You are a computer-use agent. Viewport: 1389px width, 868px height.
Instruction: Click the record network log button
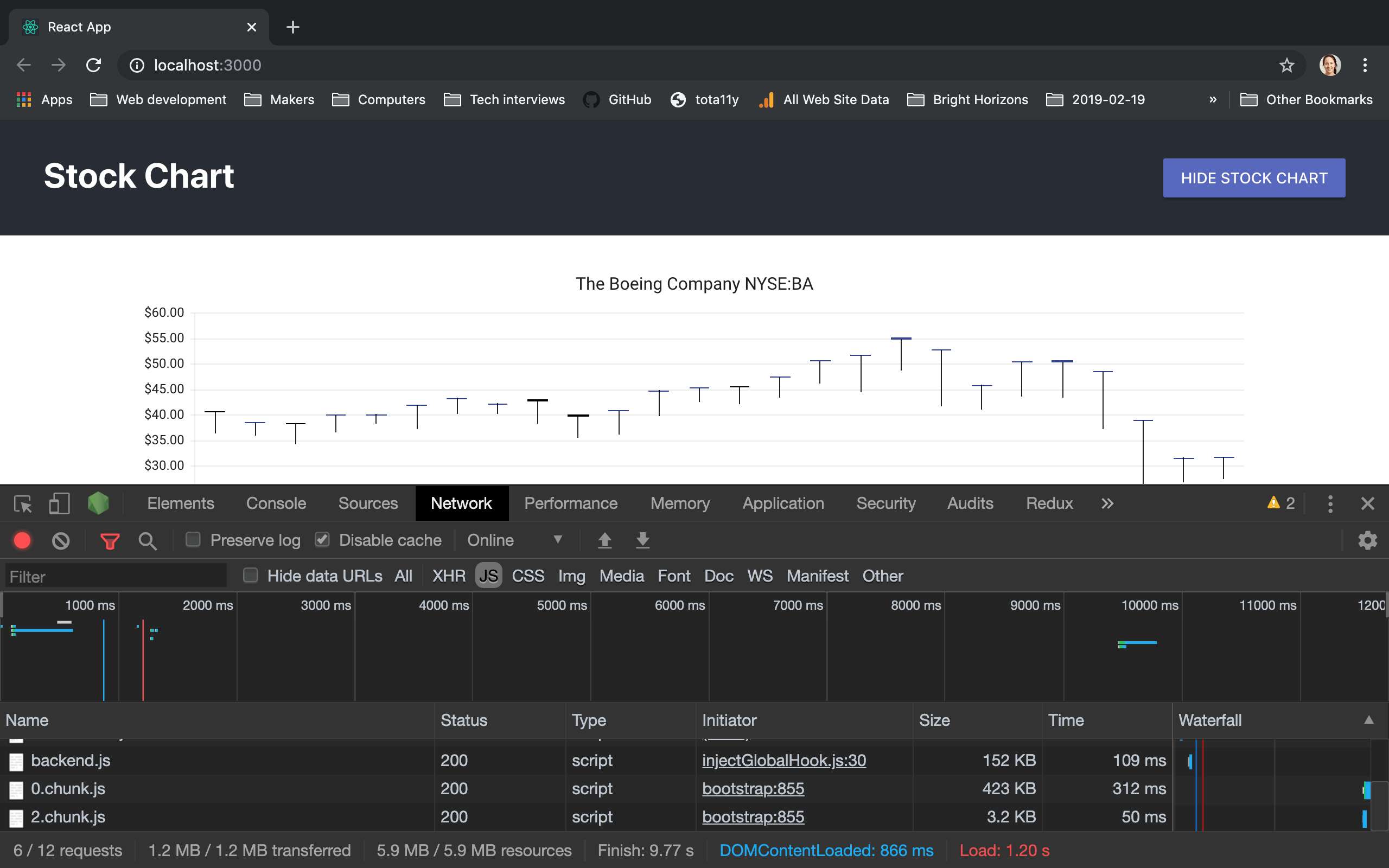[x=22, y=540]
